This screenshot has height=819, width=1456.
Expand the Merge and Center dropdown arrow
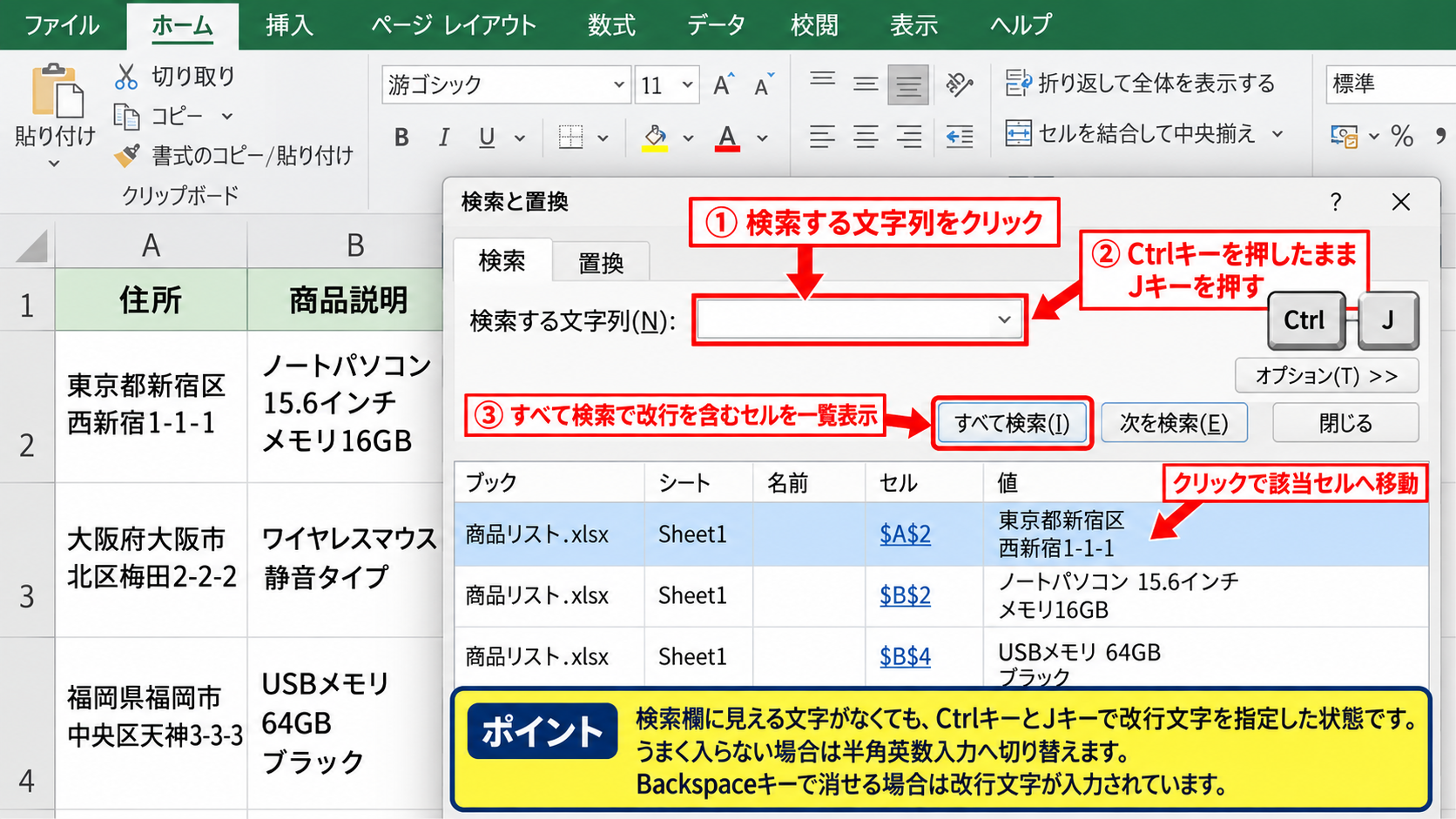tap(1277, 134)
